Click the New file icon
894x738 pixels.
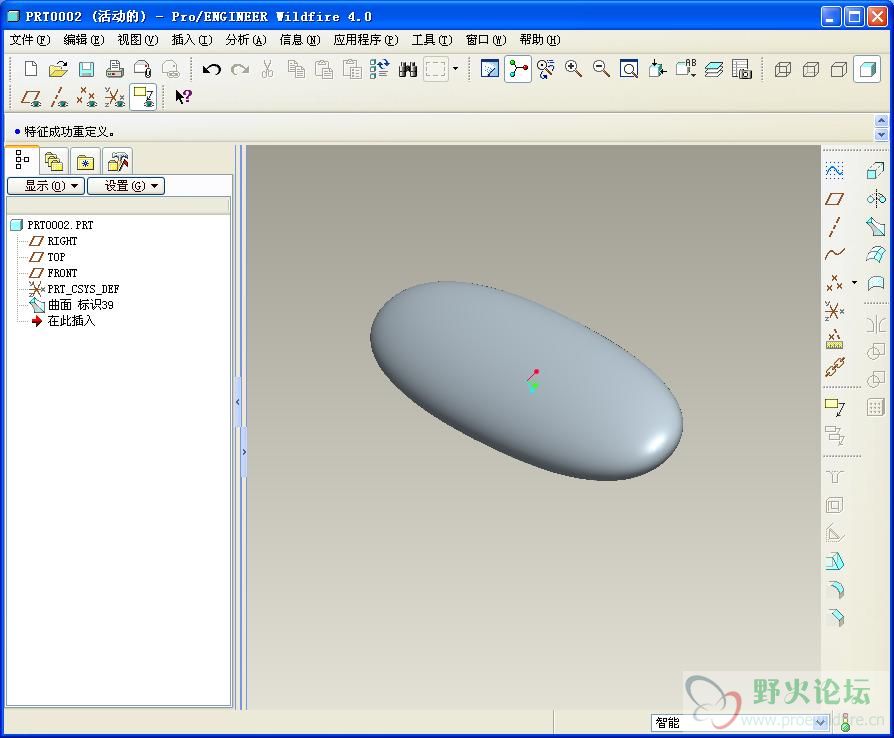pos(31,69)
